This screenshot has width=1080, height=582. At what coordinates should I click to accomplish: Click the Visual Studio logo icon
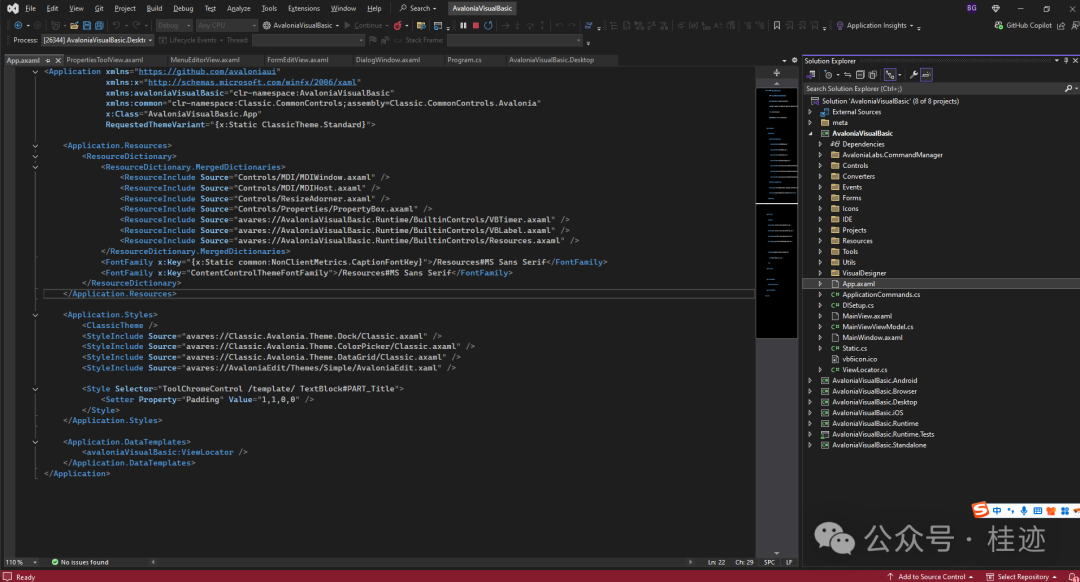12,8
